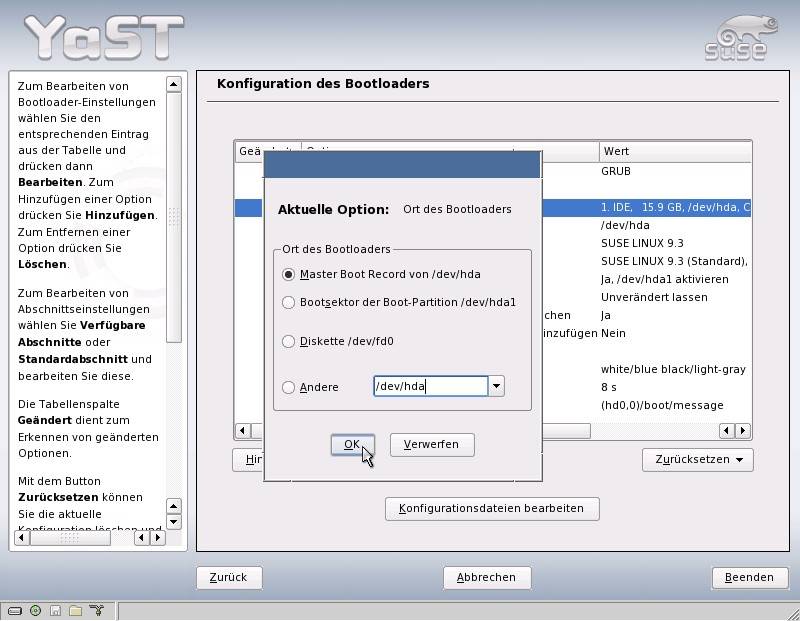This screenshot has width=800, height=621.
Task: Click the floppy disk icon in status bar
Action: 56,610
